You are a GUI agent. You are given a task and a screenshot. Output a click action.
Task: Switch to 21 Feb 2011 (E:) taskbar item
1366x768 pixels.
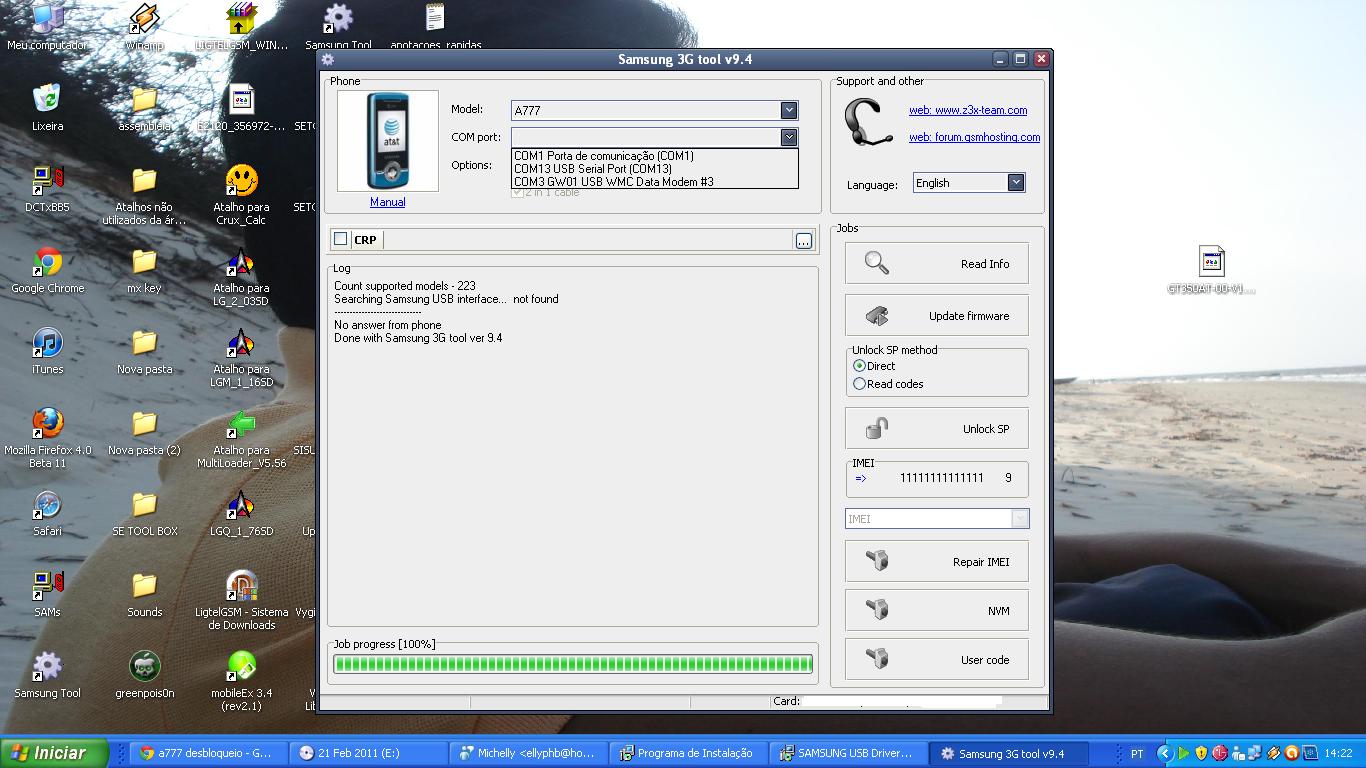point(368,753)
